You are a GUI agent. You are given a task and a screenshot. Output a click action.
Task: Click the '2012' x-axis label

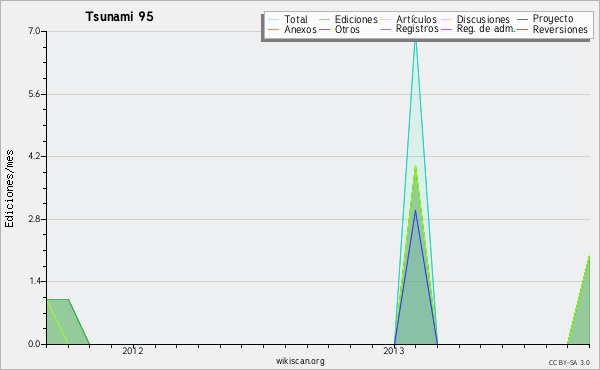click(133, 351)
